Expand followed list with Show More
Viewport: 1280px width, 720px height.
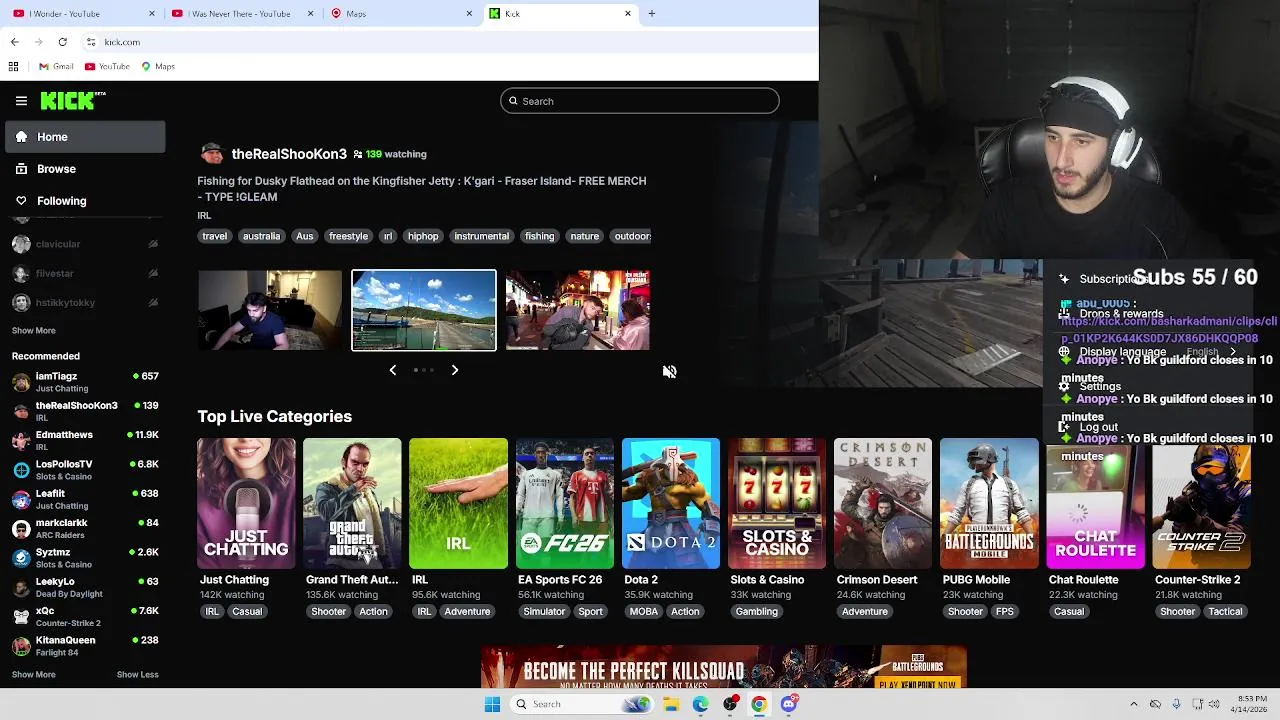coord(33,331)
